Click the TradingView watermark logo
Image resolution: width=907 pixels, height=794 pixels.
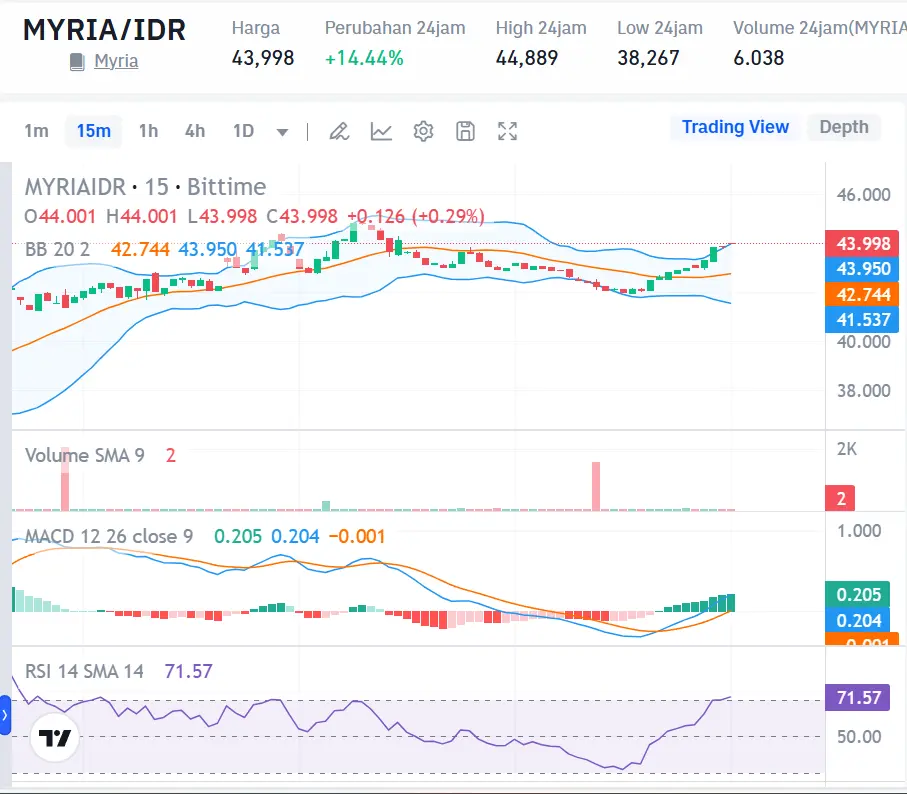click(55, 738)
